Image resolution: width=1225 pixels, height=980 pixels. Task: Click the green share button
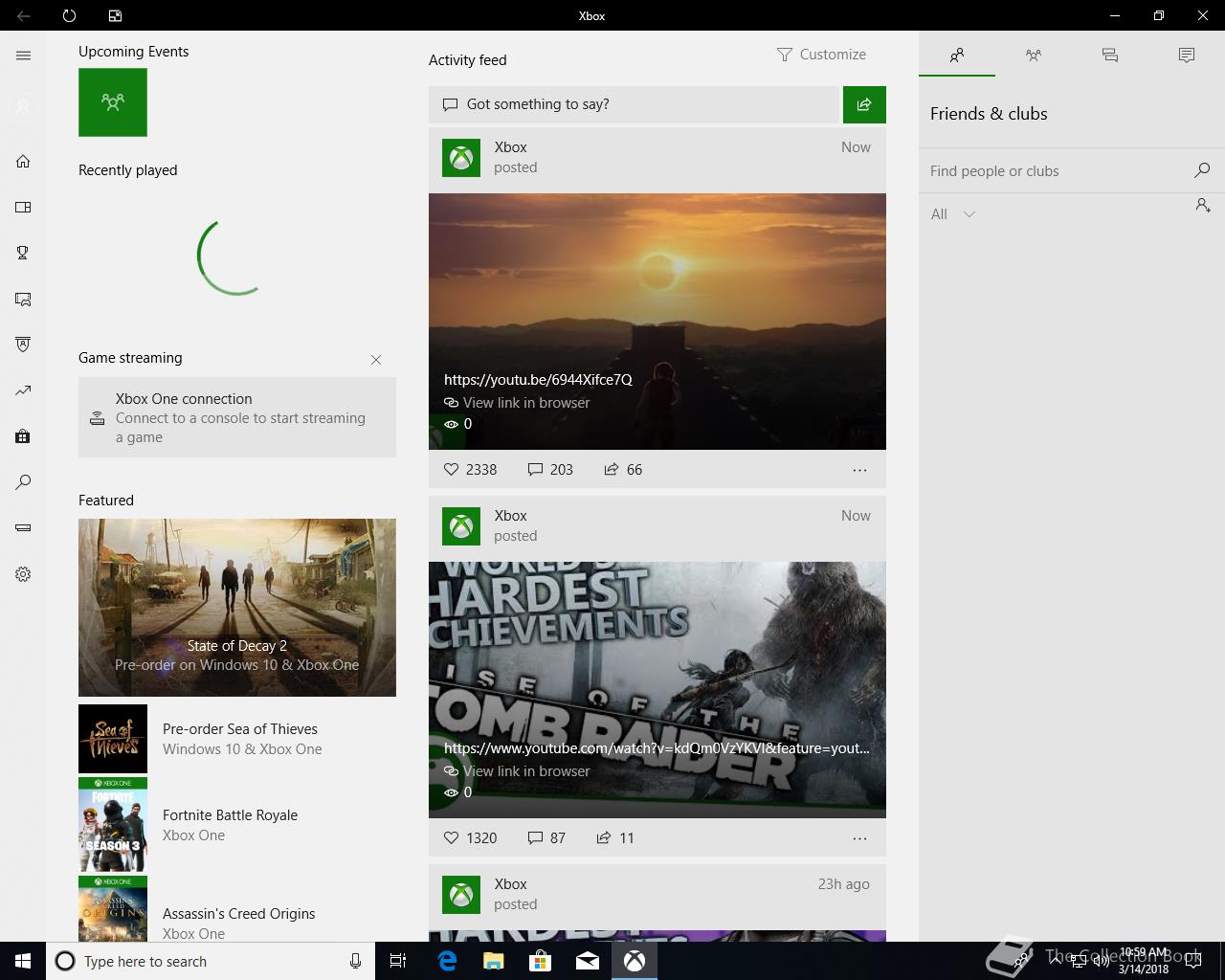pyautogui.click(x=864, y=104)
